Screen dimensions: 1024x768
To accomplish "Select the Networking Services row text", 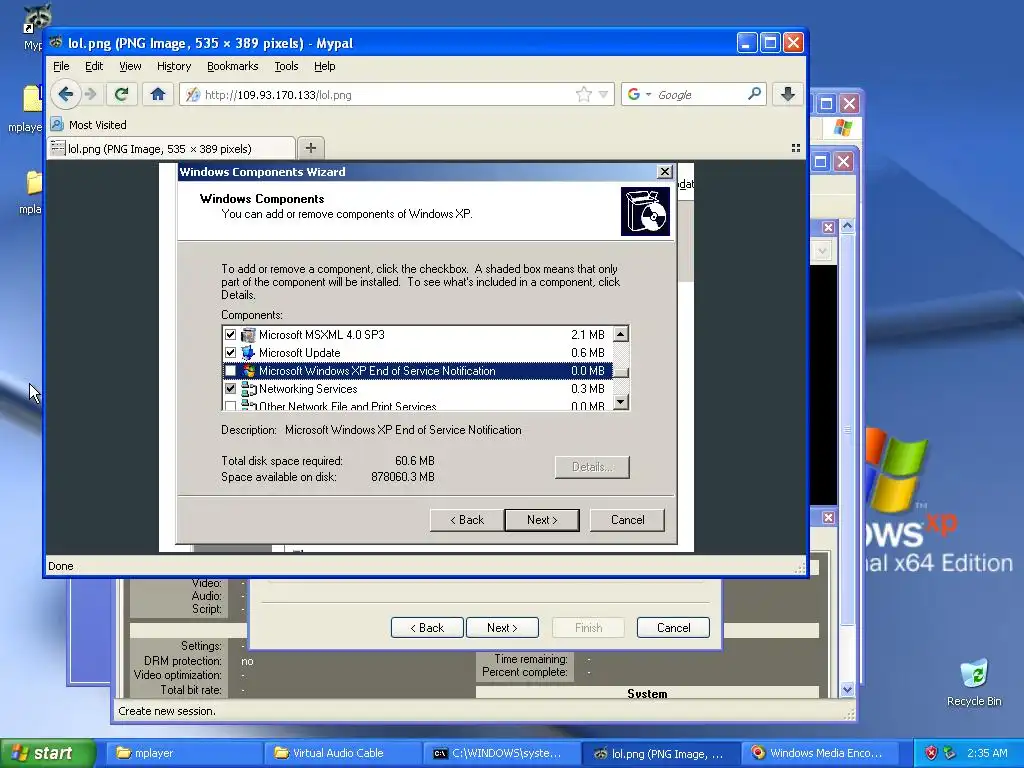I will 308,389.
